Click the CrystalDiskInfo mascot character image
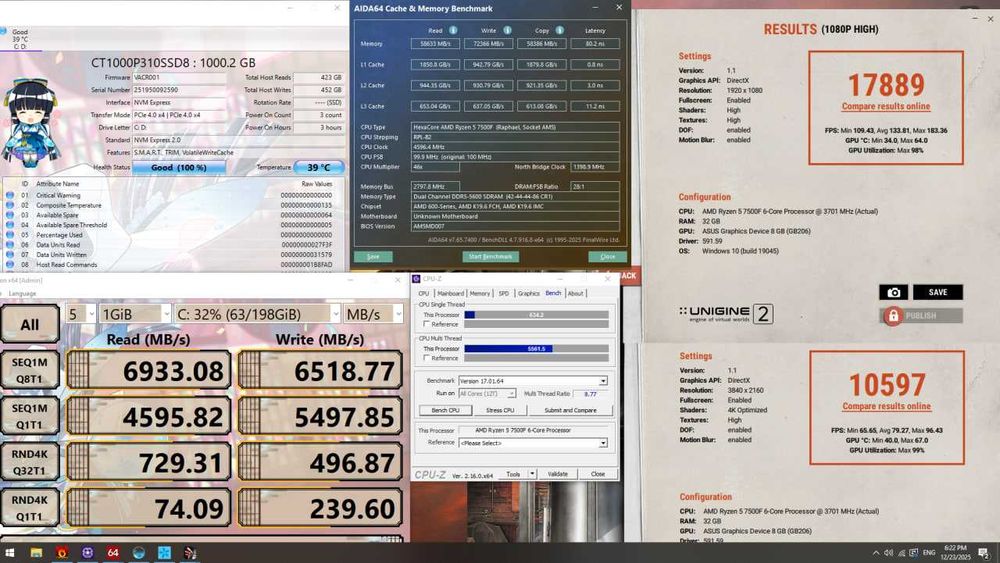Image resolution: width=1000 pixels, height=563 pixels. (x=31, y=124)
